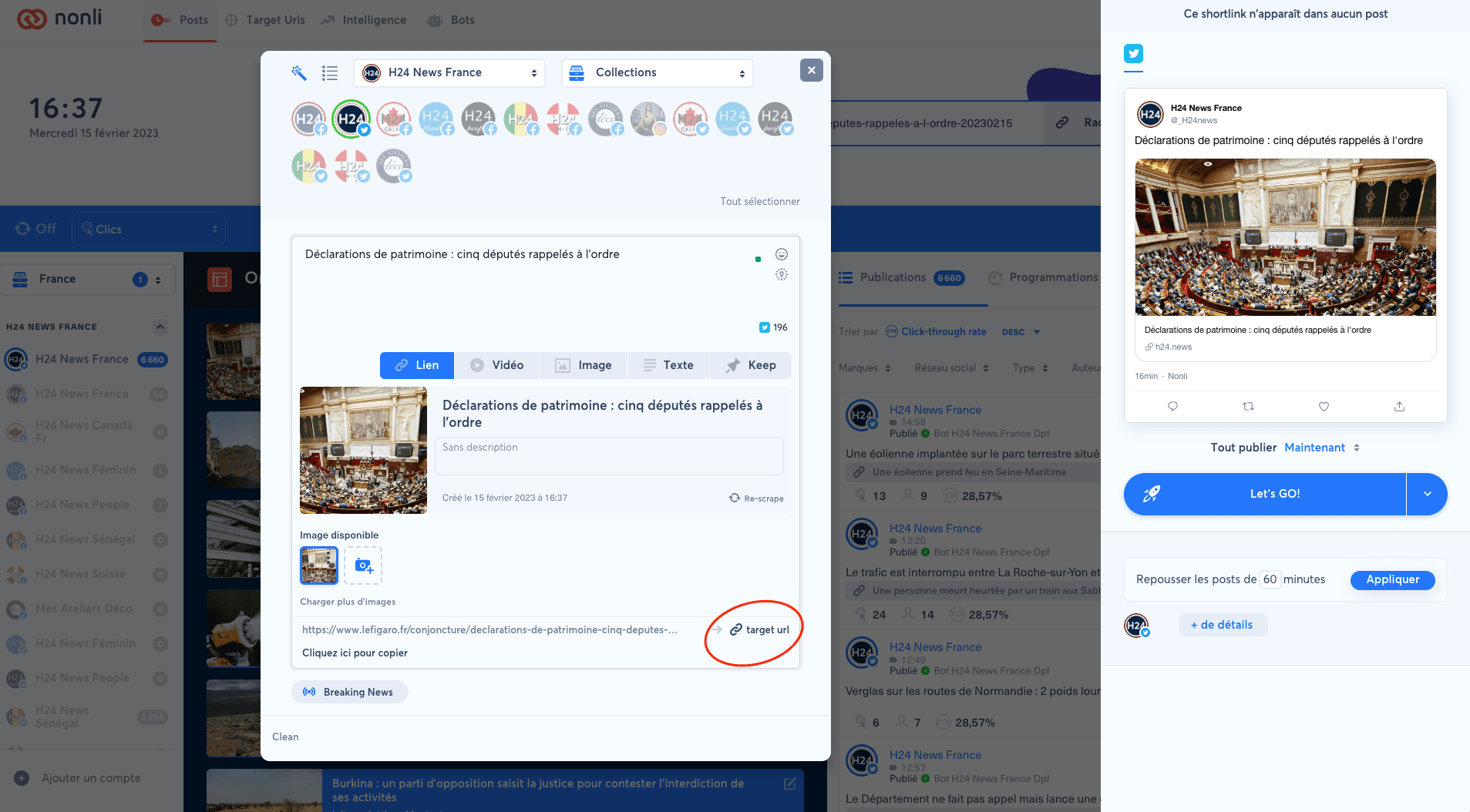This screenshot has width=1470, height=812.
Task: Click the edit icon on the Burkina article
Action: [x=790, y=783]
